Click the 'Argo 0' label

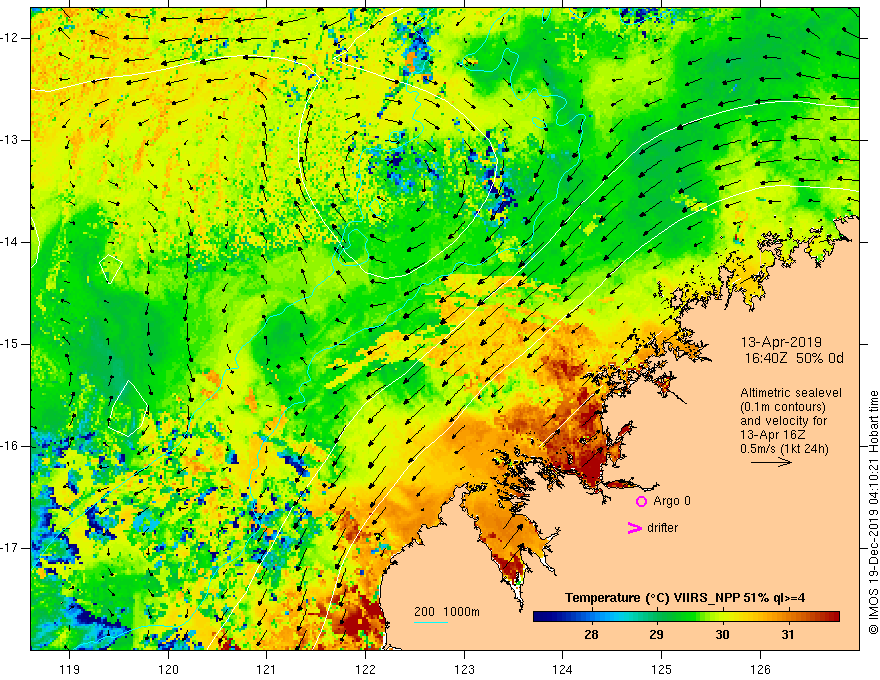(x=672, y=501)
